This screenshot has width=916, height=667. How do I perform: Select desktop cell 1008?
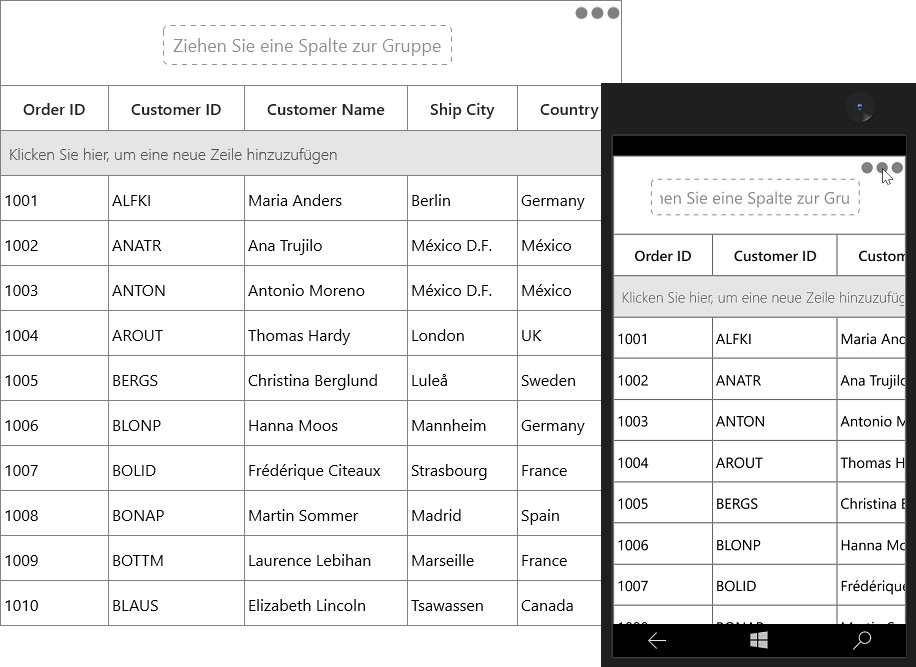tap(54, 515)
